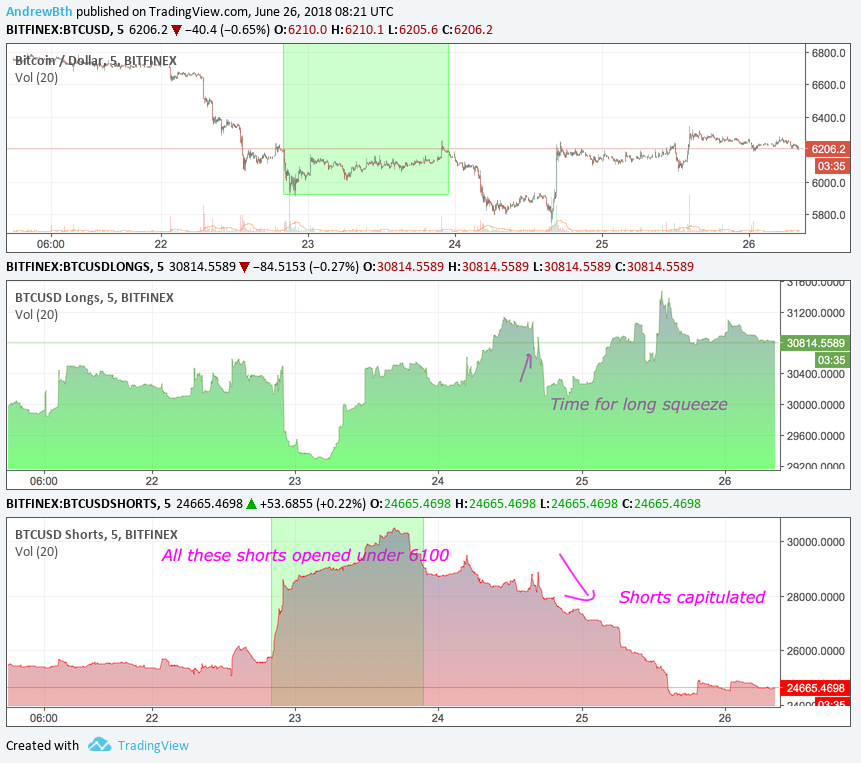Open the AndrewBth author link
Image resolution: width=861 pixels, height=763 pixels.
(39, 12)
